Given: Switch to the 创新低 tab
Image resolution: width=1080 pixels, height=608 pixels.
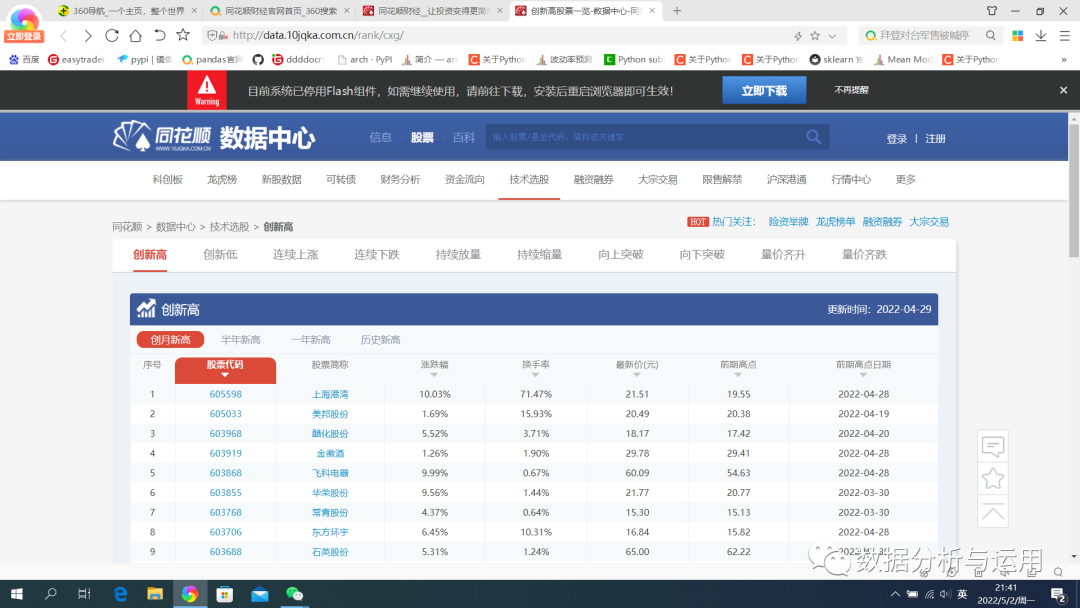Looking at the screenshot, I should point(220,255).
